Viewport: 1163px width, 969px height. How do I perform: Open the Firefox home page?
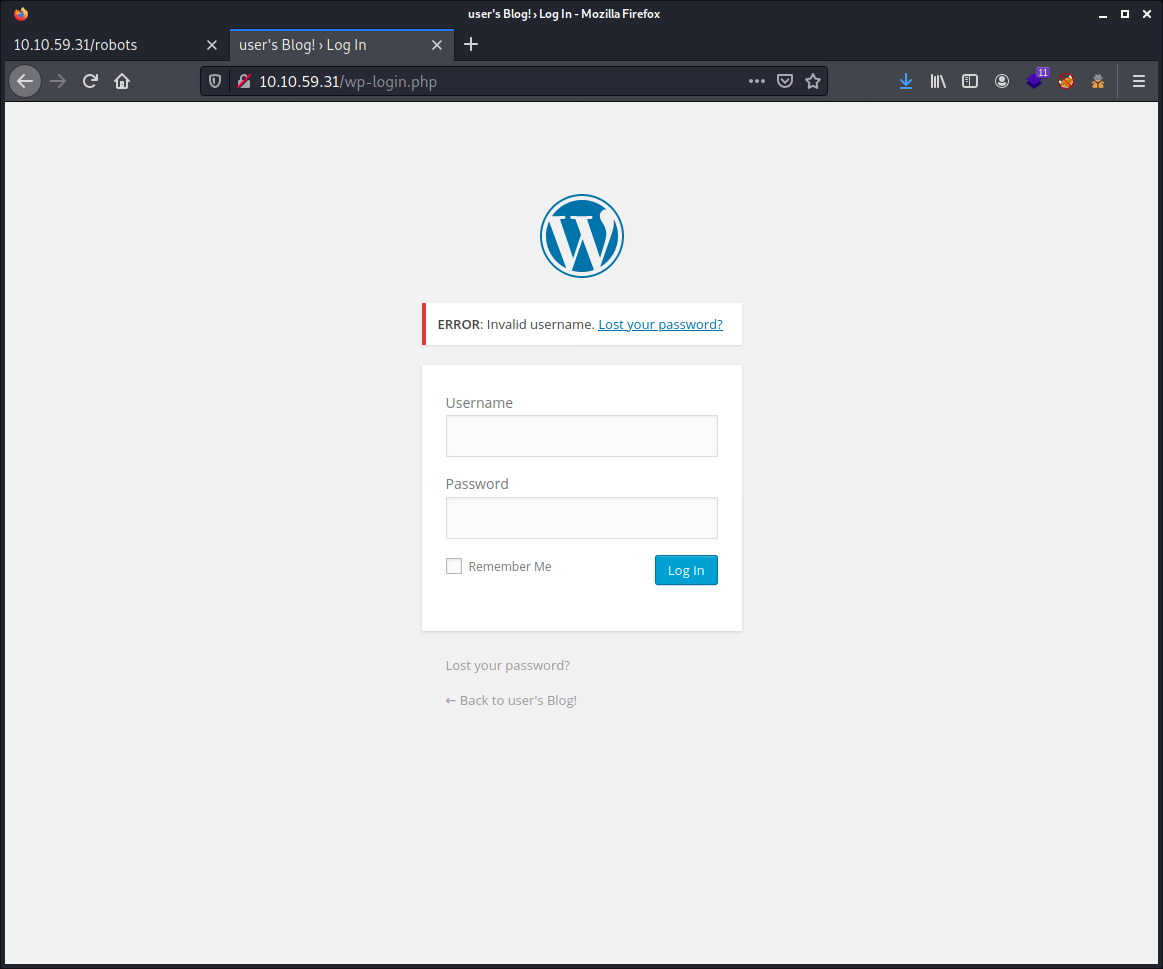pos(122,82)
